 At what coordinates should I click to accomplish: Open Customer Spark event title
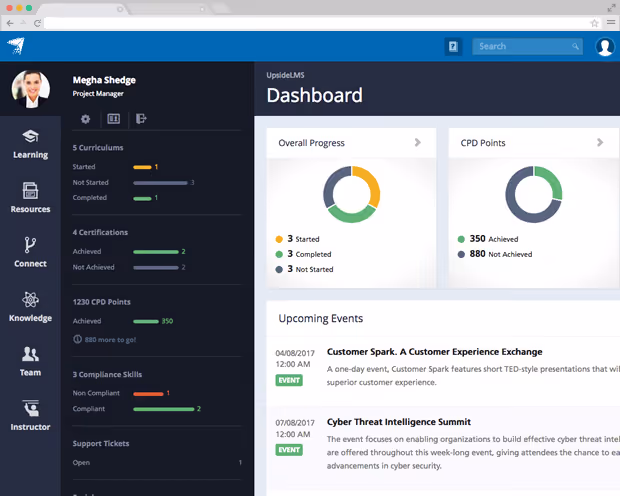(435, 352)
